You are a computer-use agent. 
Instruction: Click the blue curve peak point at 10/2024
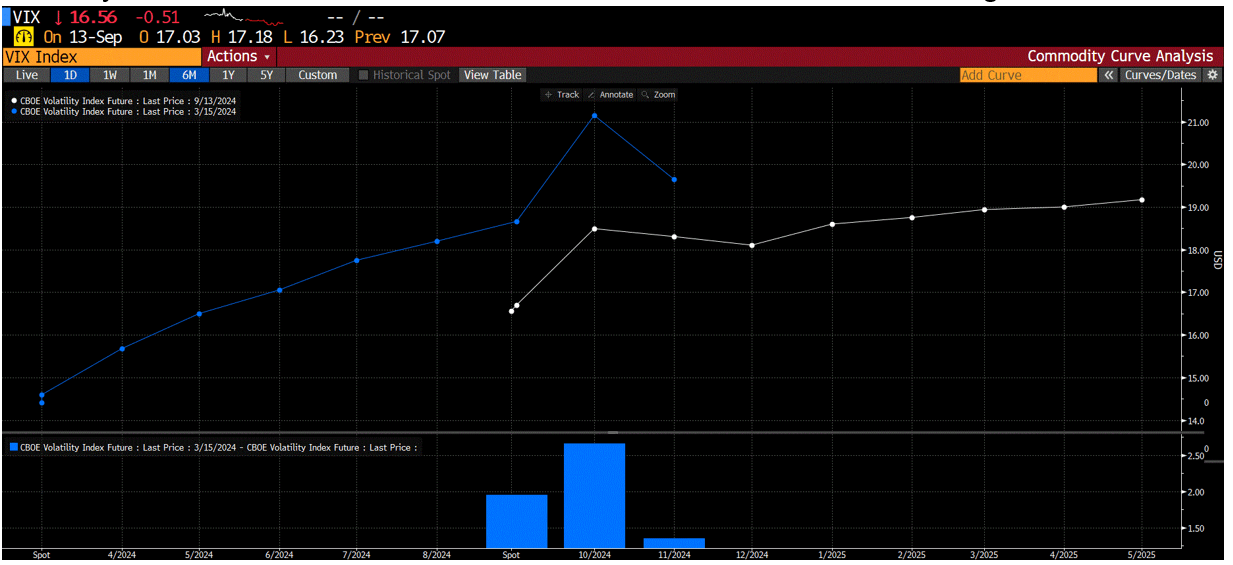click(595, 116)
